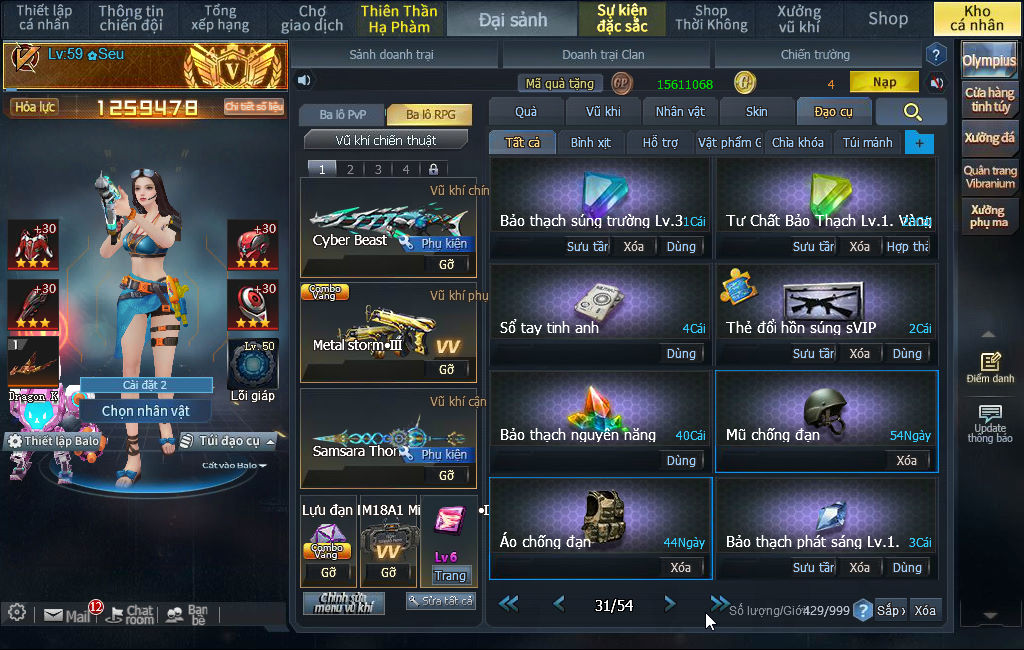Toggle the speaker beside Nạp button
1024x650 pixels.
(936, 83)
